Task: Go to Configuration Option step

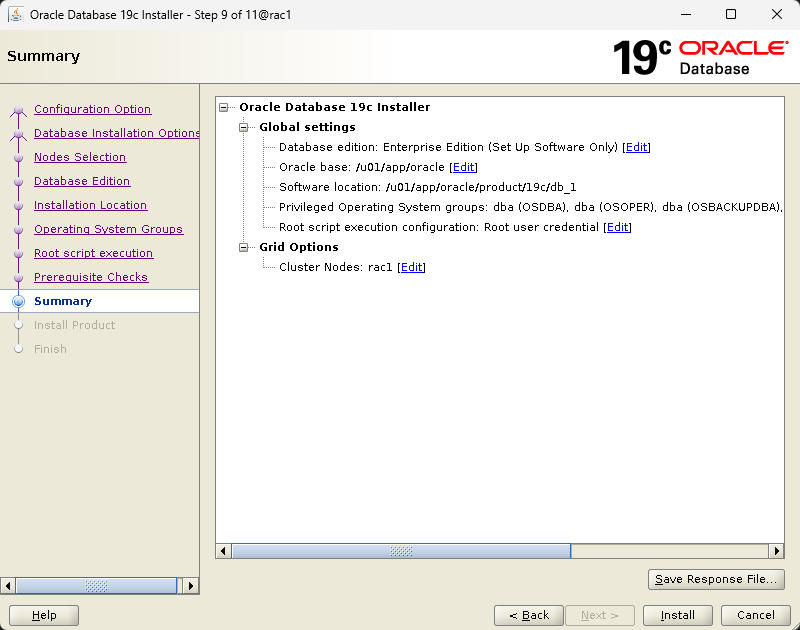Action: tap(92, 109)
